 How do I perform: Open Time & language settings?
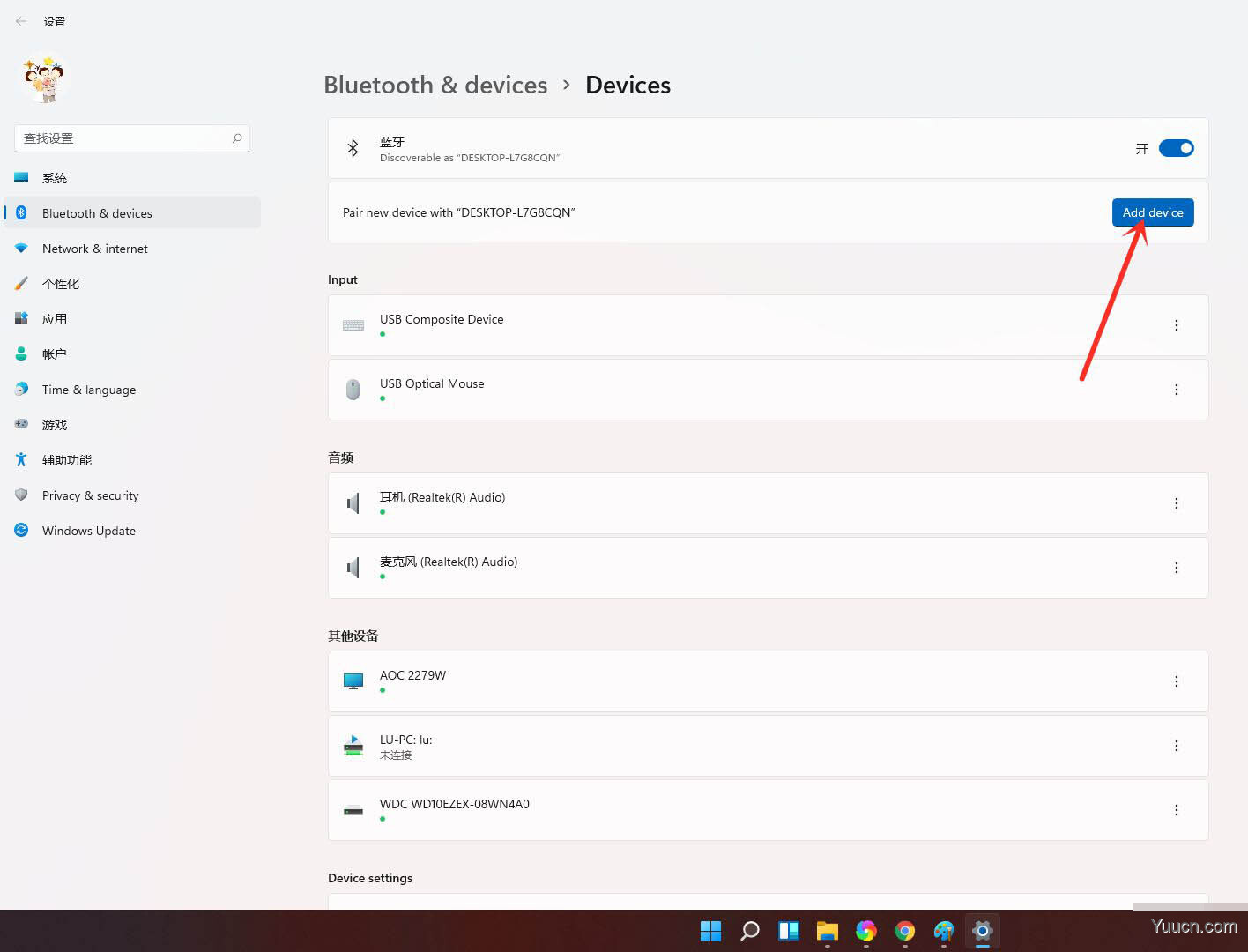point(132,390)
